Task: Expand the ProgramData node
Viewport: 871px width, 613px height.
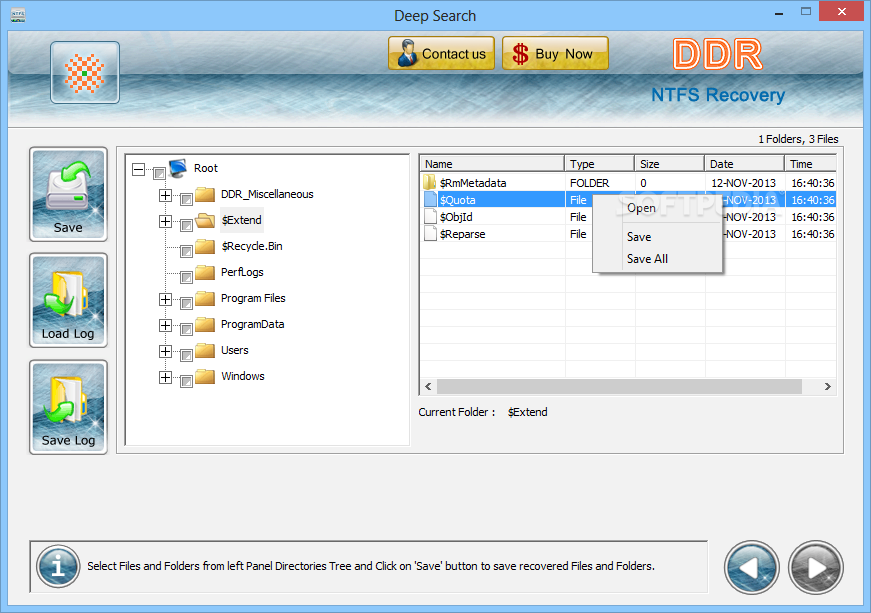Action: (165, 325)
